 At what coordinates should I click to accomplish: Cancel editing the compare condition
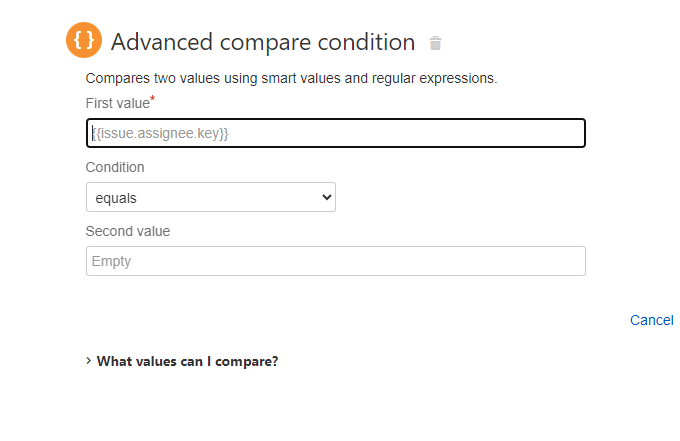coord(651,320)
